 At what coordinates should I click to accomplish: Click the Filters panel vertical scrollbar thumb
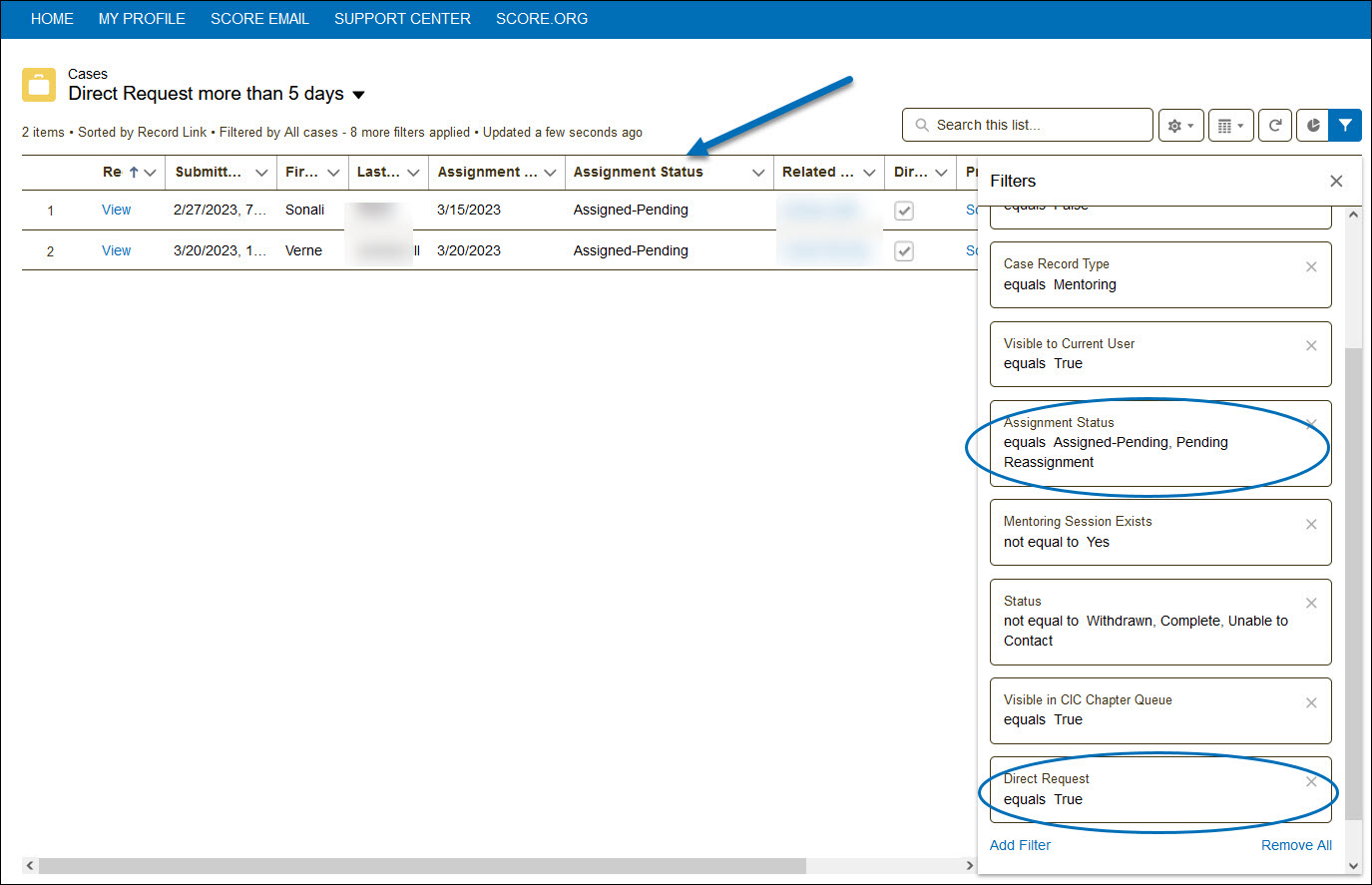coord(1354,584)
